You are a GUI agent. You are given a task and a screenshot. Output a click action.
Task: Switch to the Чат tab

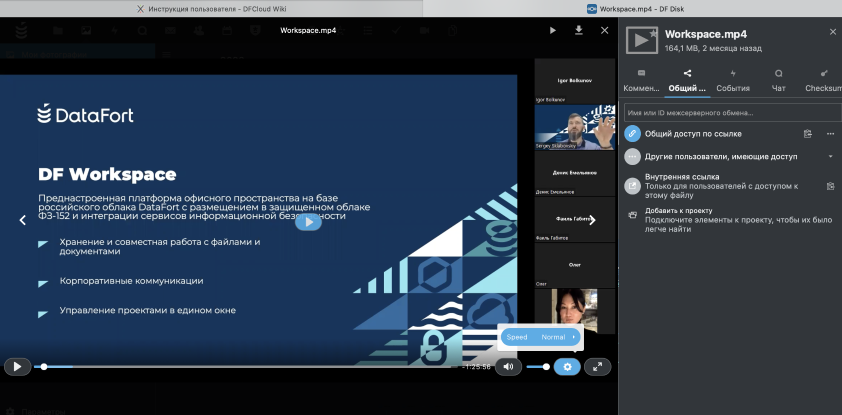[779, 81]
